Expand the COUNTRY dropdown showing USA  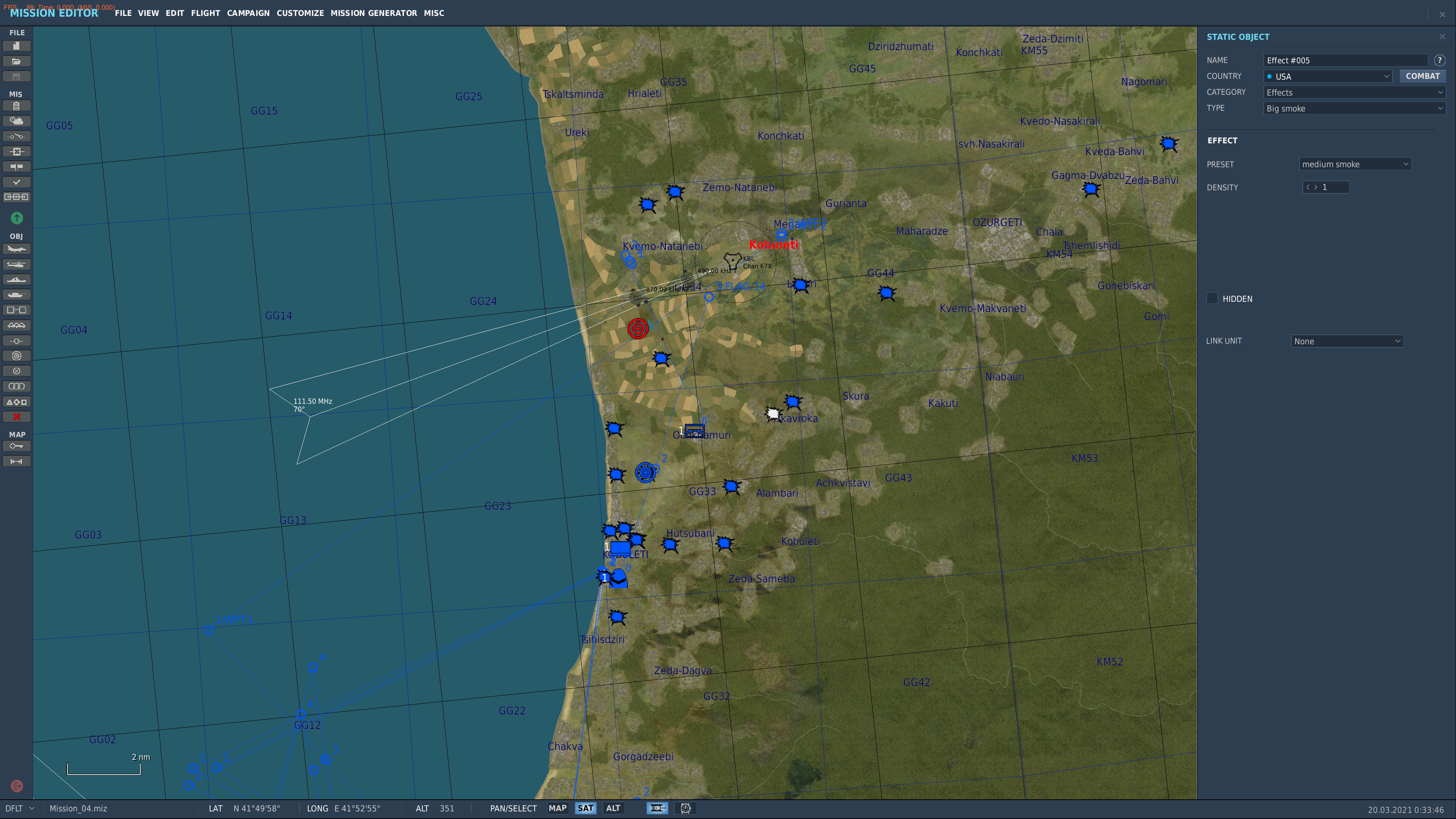[1327, 76]
